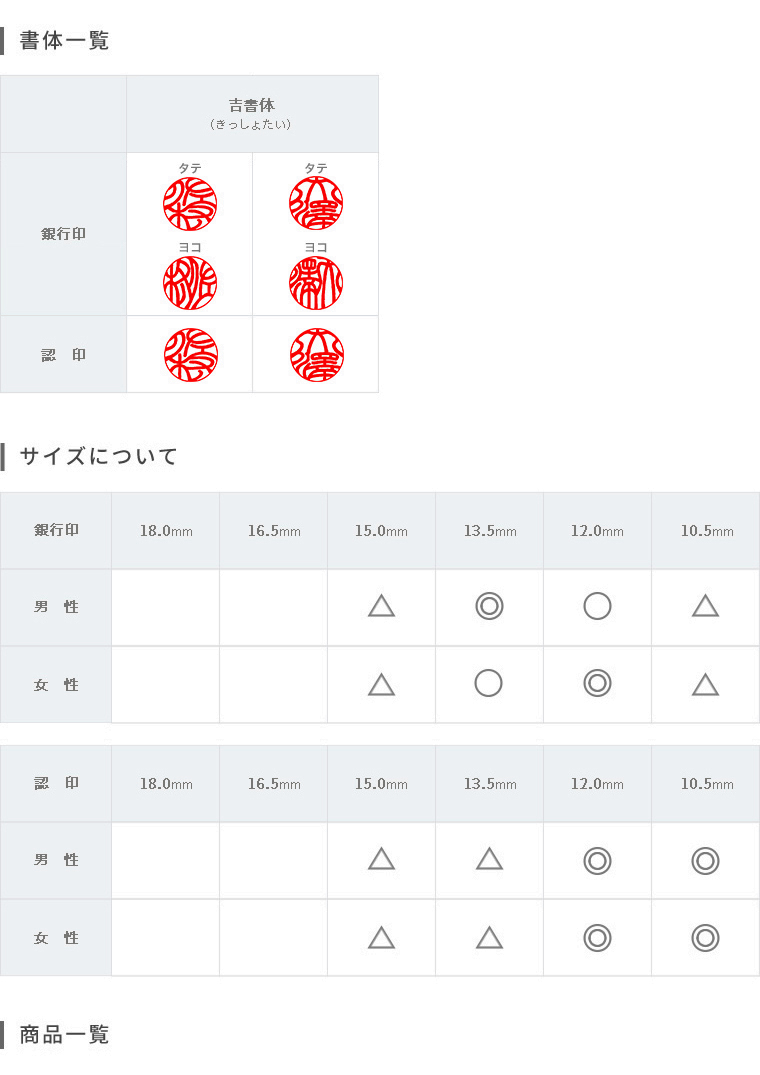Screen dimensions: 760x1075
Task: Click triangle icon for 銀行印 女性 10.5mm
Action: coord(705,684)
